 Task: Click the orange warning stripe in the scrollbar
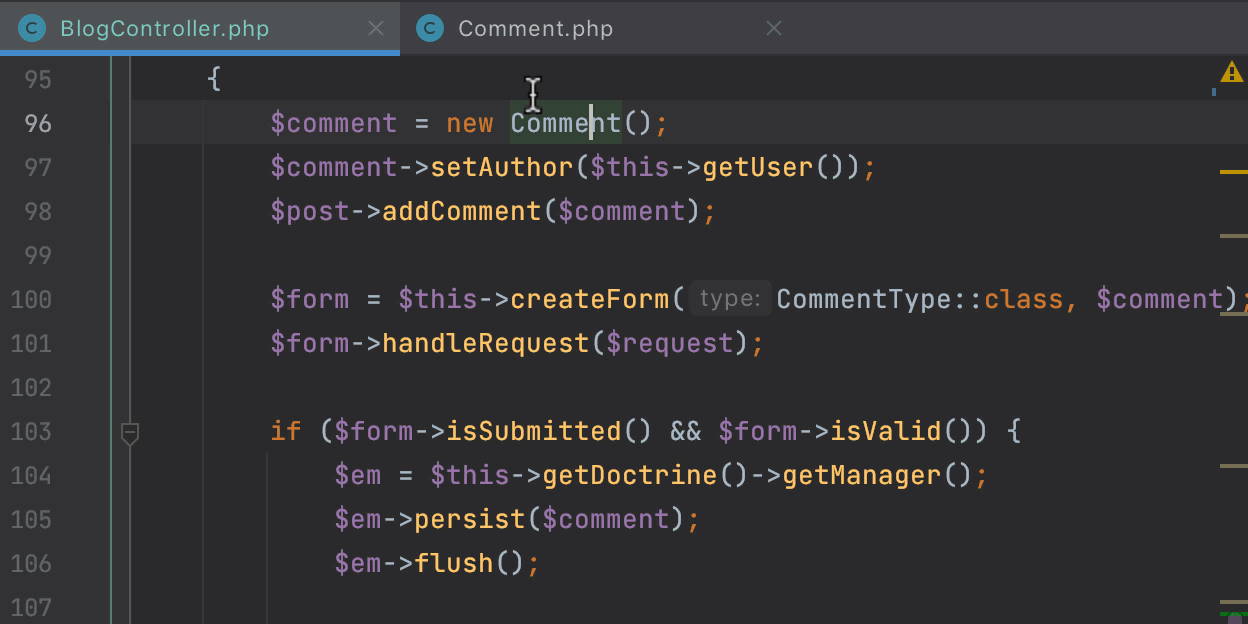[x=1233, y=172]
